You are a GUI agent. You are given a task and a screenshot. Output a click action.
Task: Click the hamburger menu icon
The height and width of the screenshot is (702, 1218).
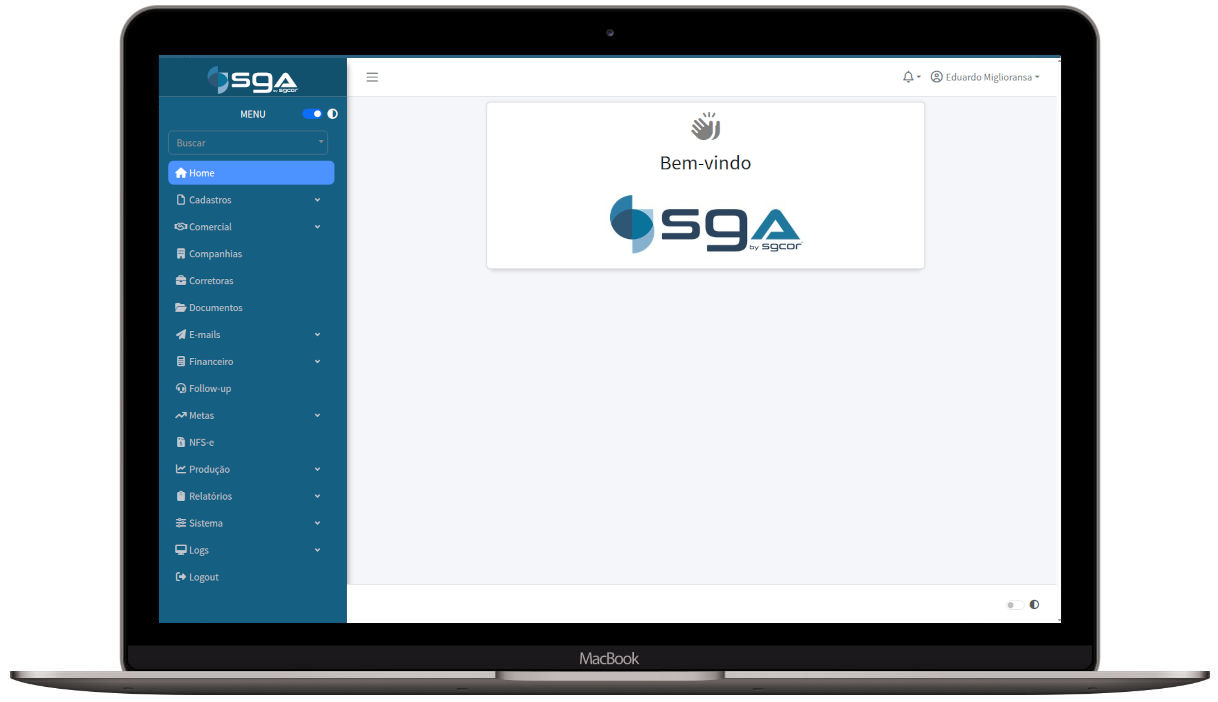tap(372, 77)
